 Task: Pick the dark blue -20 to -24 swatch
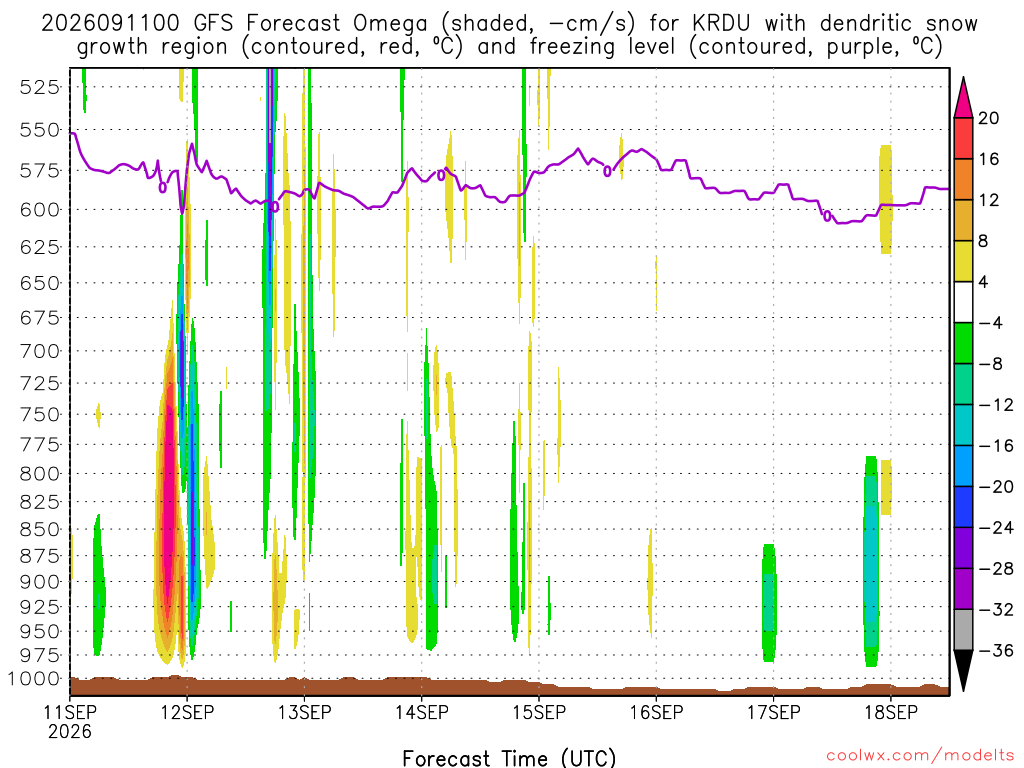point(963,507)
